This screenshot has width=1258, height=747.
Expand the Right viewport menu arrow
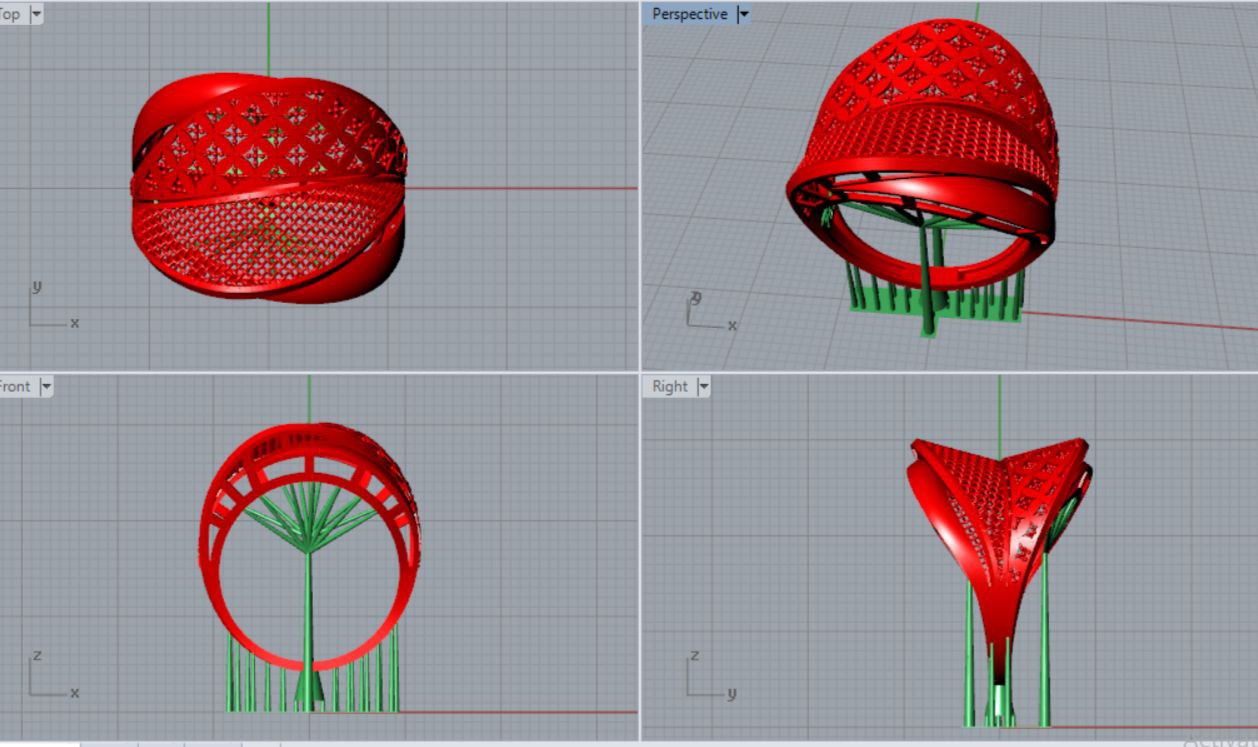point(702,386)
